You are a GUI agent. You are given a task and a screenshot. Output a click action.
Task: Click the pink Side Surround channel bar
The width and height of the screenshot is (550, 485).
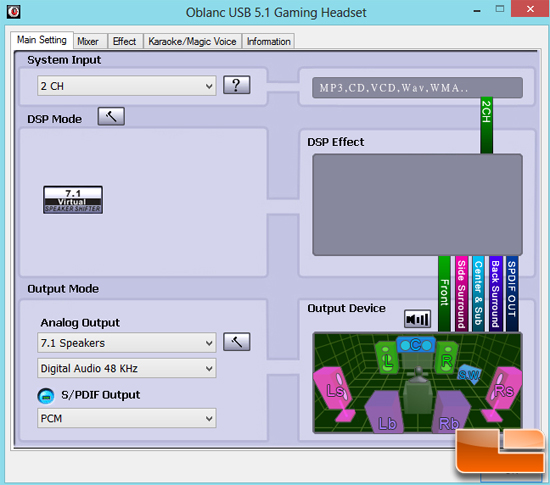462,294
